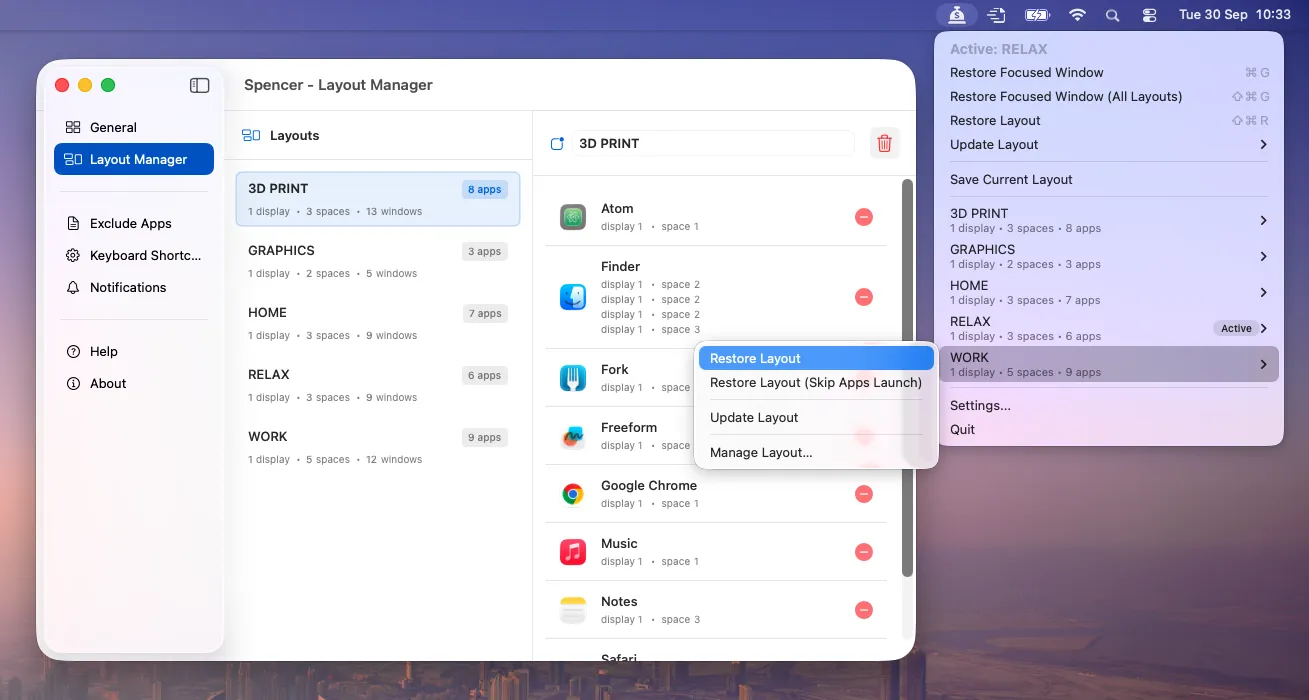Click the Google Chrome app icon
Screen dimensions: 1309x700
pos(573,494)
